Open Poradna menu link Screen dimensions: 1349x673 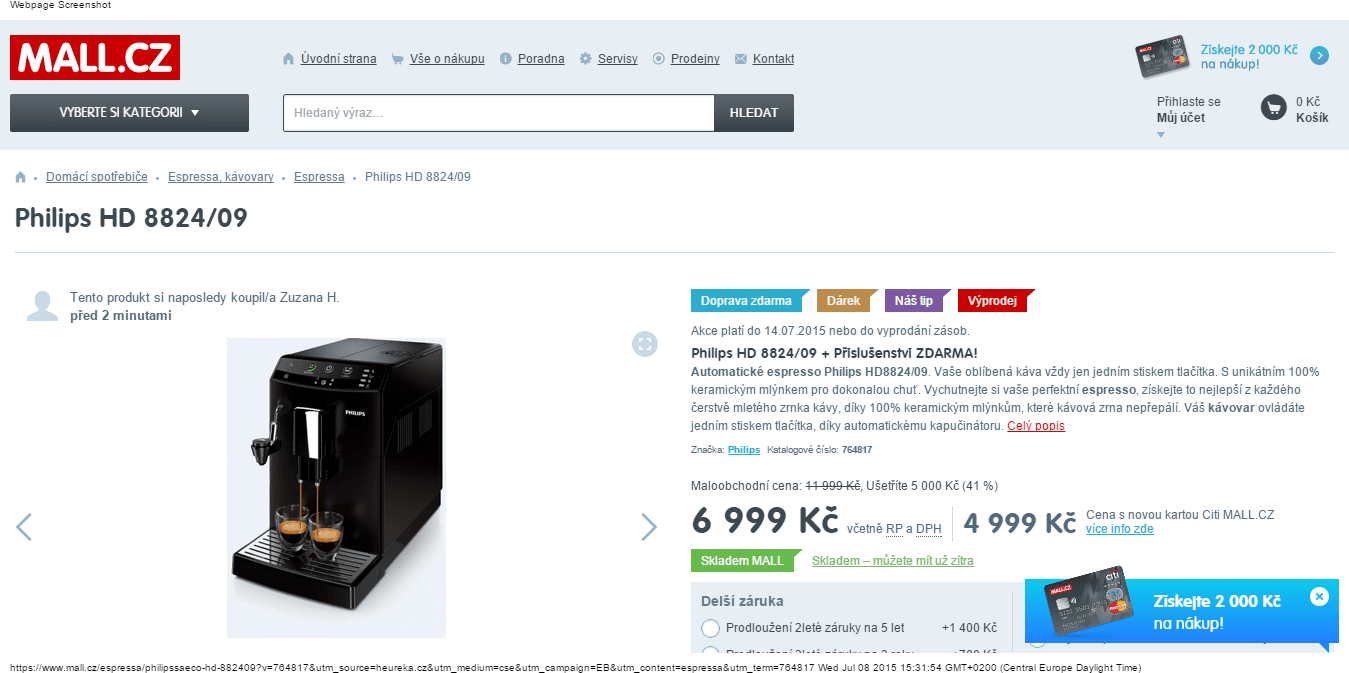(x=541, y=59)
